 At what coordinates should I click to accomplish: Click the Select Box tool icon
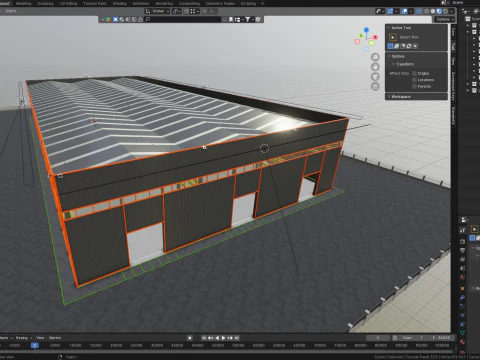[x=393, y=37]
